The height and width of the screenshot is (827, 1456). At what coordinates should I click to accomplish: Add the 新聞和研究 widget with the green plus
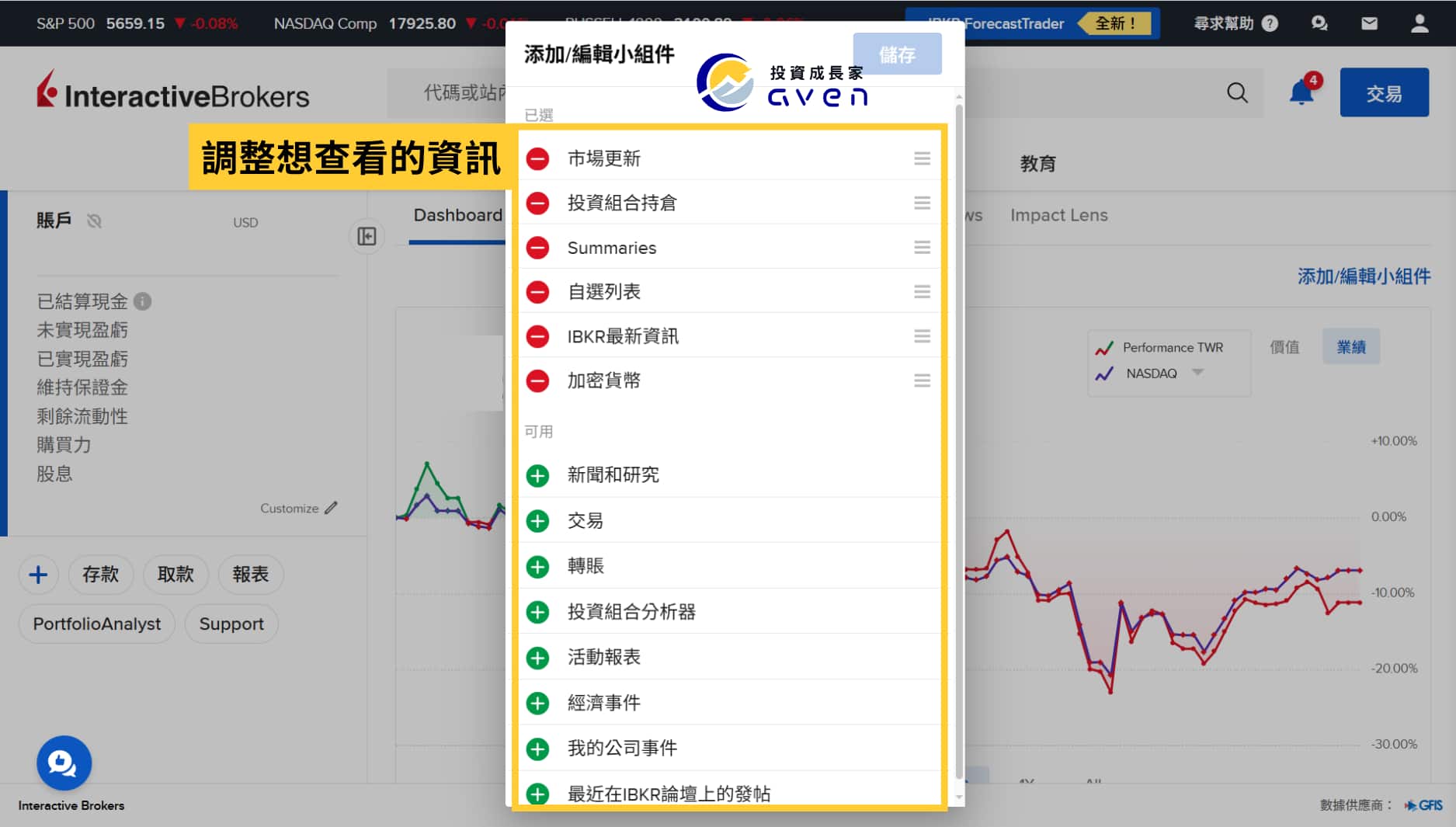[537, 475]
